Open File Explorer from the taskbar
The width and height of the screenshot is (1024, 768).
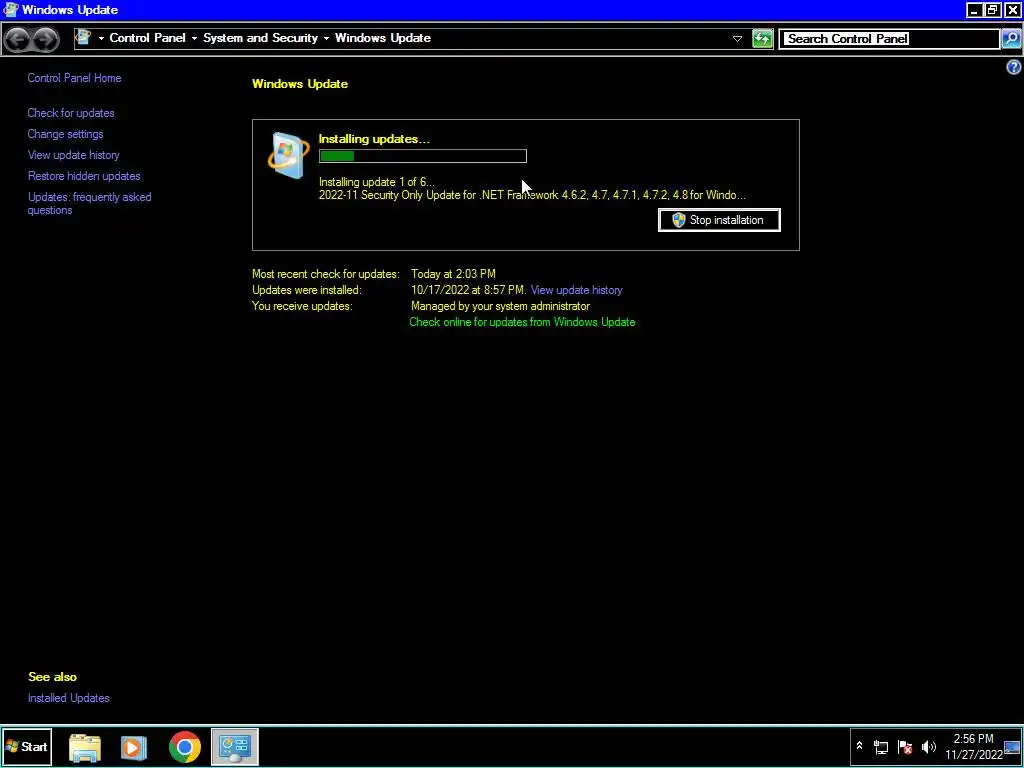84,747
